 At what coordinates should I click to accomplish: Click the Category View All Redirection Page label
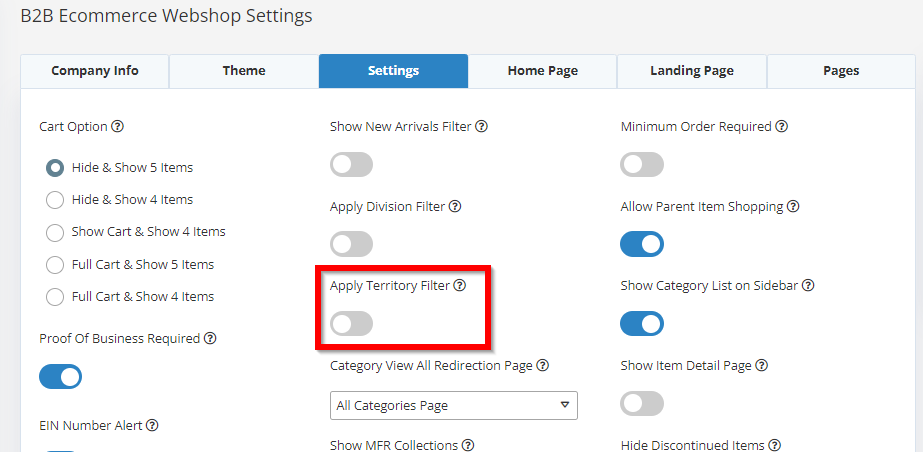[431, 365]
